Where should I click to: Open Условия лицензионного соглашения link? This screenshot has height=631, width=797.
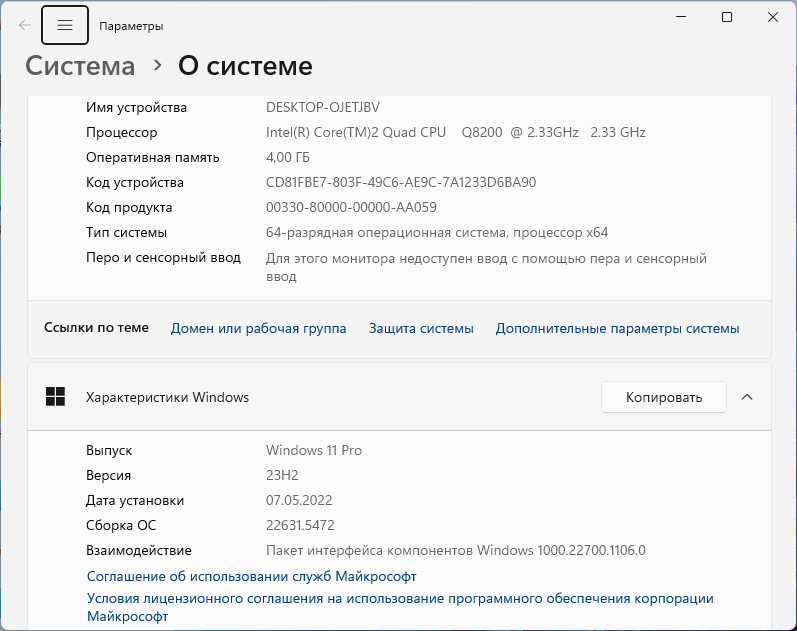pos(400,607)
